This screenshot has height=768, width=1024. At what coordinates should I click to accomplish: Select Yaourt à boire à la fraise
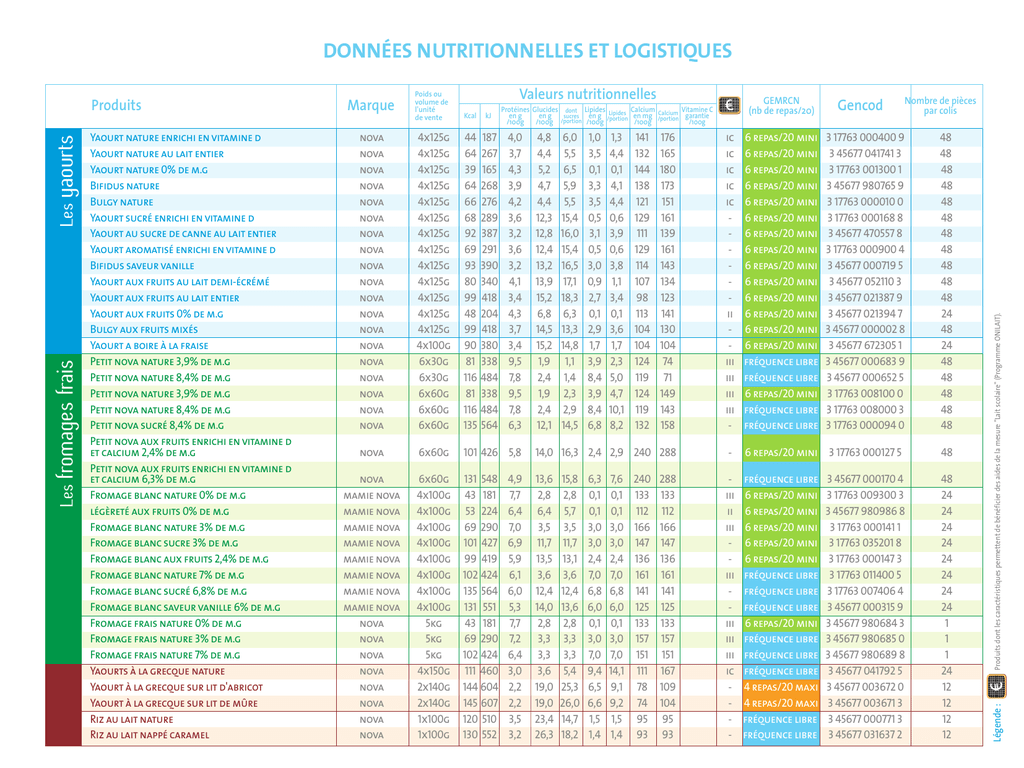pyautogui.click(x=149, y=346)
